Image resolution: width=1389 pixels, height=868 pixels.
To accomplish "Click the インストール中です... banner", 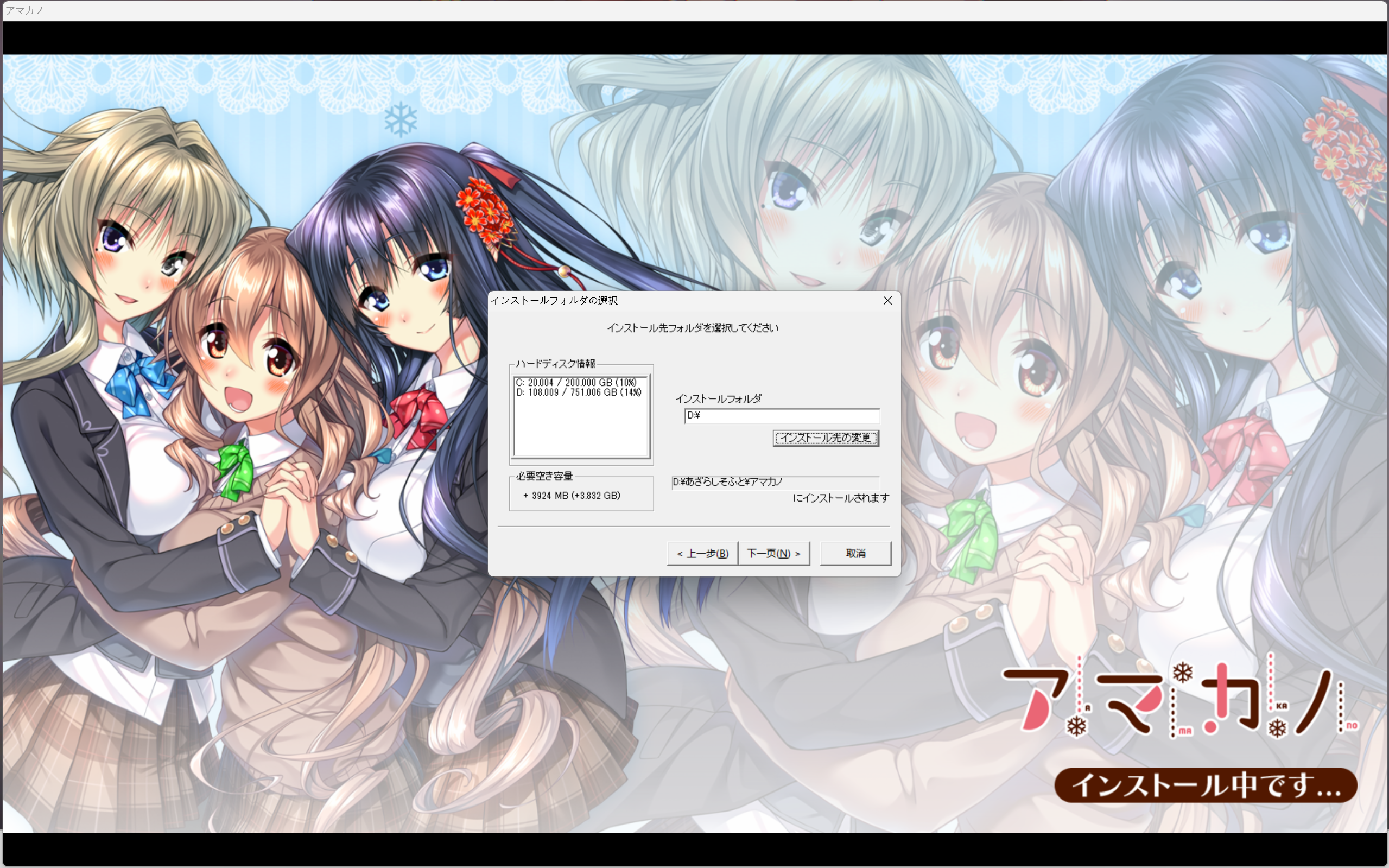I will [1206, 785].
